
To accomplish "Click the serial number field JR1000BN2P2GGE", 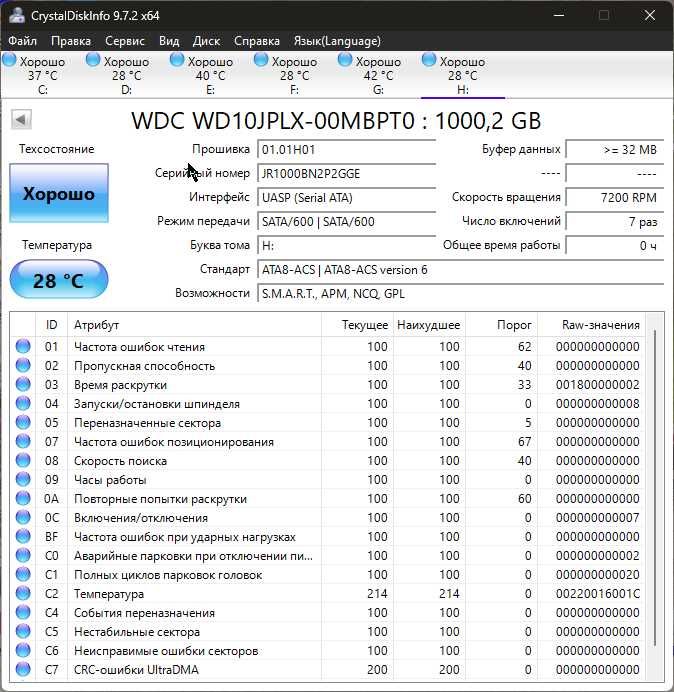I will 346,173.
